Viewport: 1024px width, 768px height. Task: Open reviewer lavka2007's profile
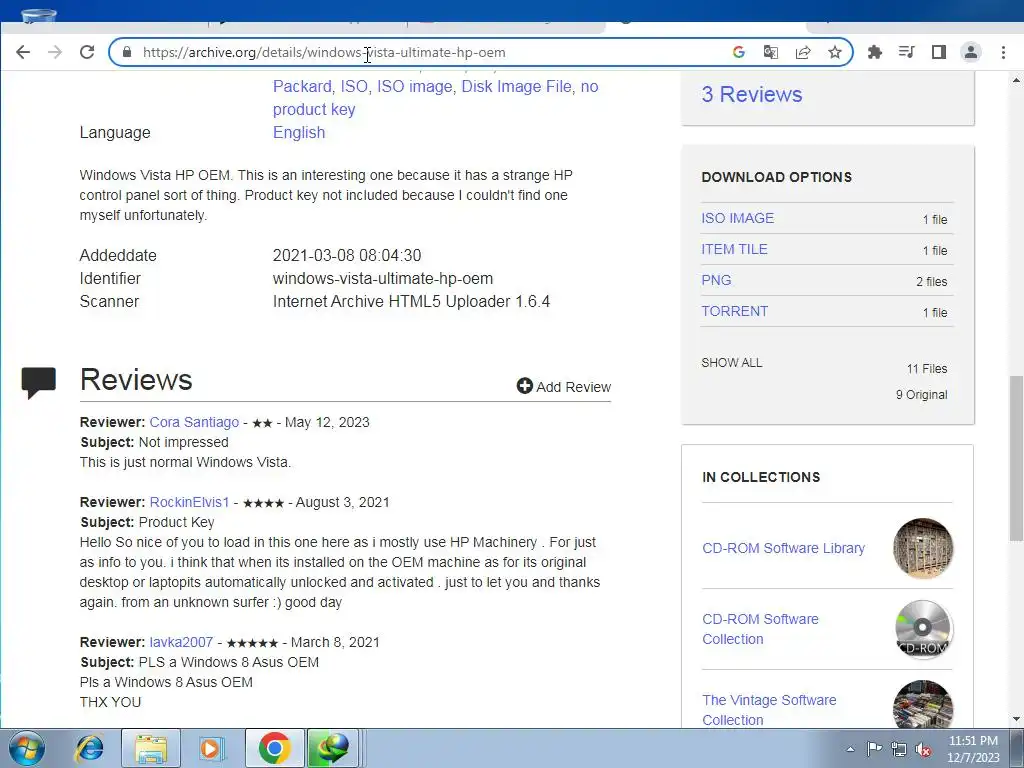pos(181,642)
